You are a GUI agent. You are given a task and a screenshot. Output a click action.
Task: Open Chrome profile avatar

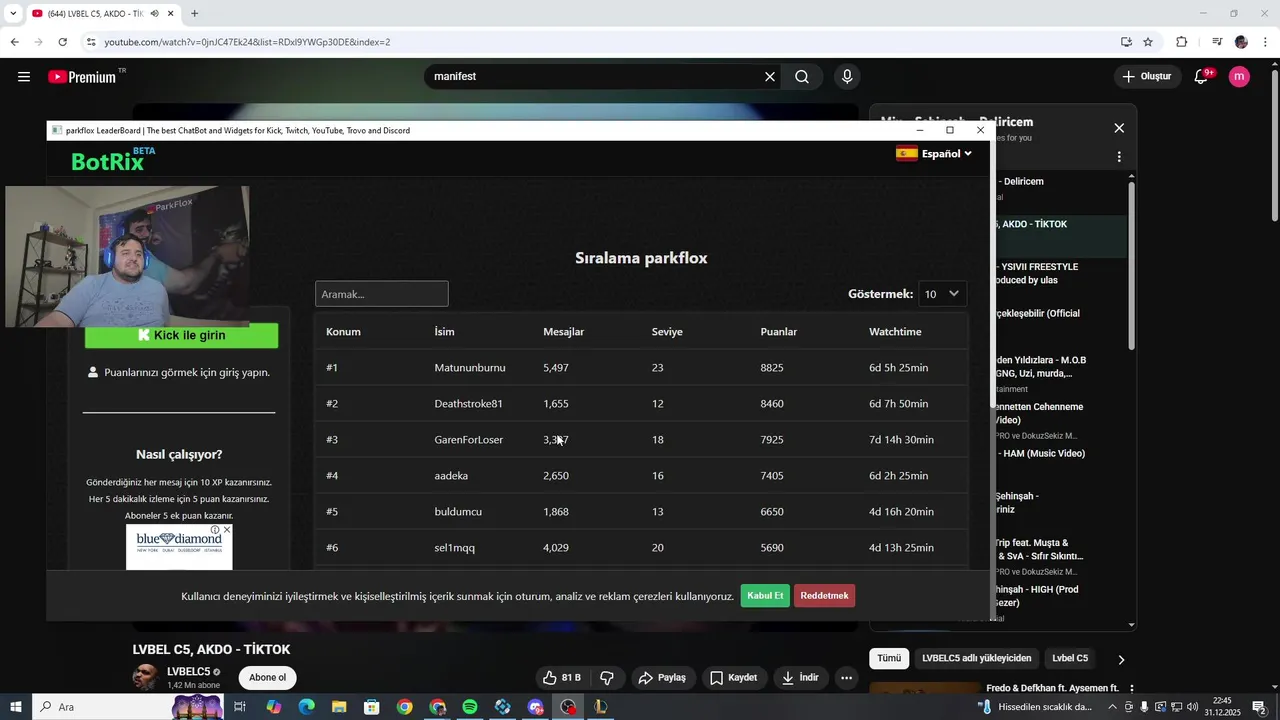(1241, 42)
